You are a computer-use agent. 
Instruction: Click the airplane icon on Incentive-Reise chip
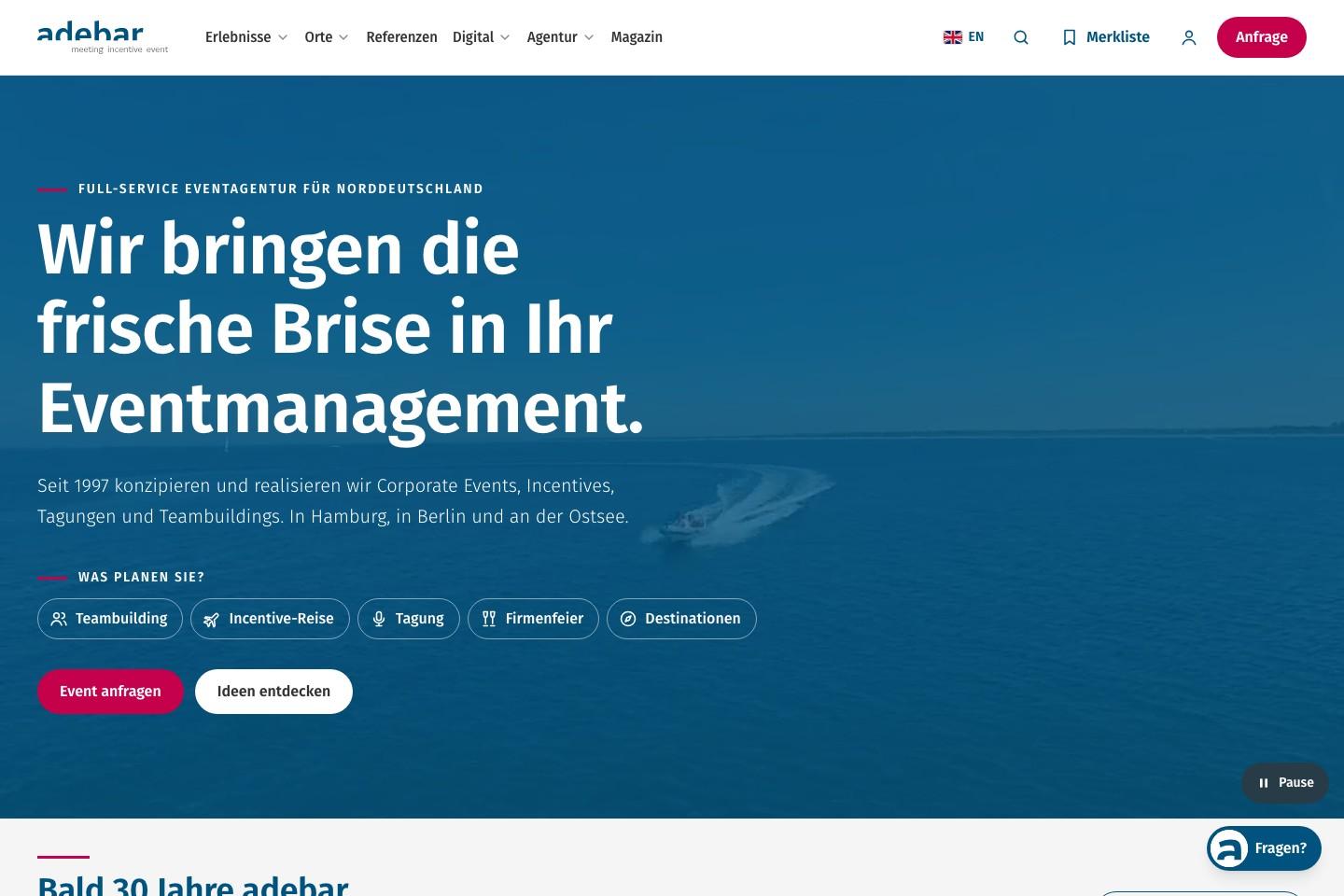click(212, 619)
